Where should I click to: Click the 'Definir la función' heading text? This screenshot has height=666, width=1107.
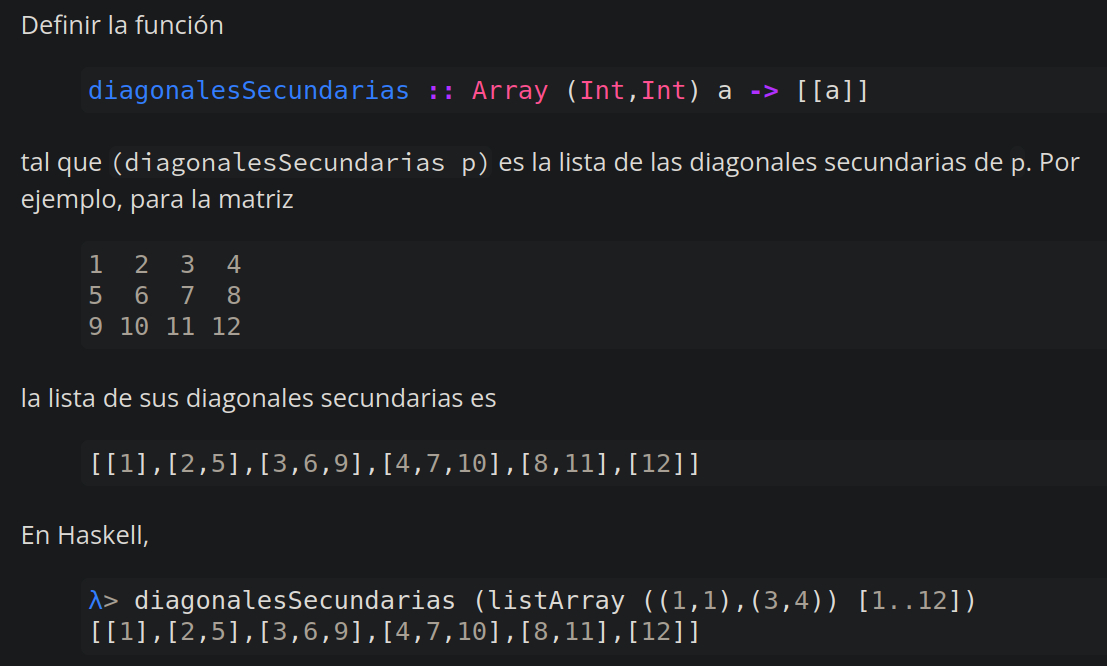pyautogui.click(x=122, y=26)
